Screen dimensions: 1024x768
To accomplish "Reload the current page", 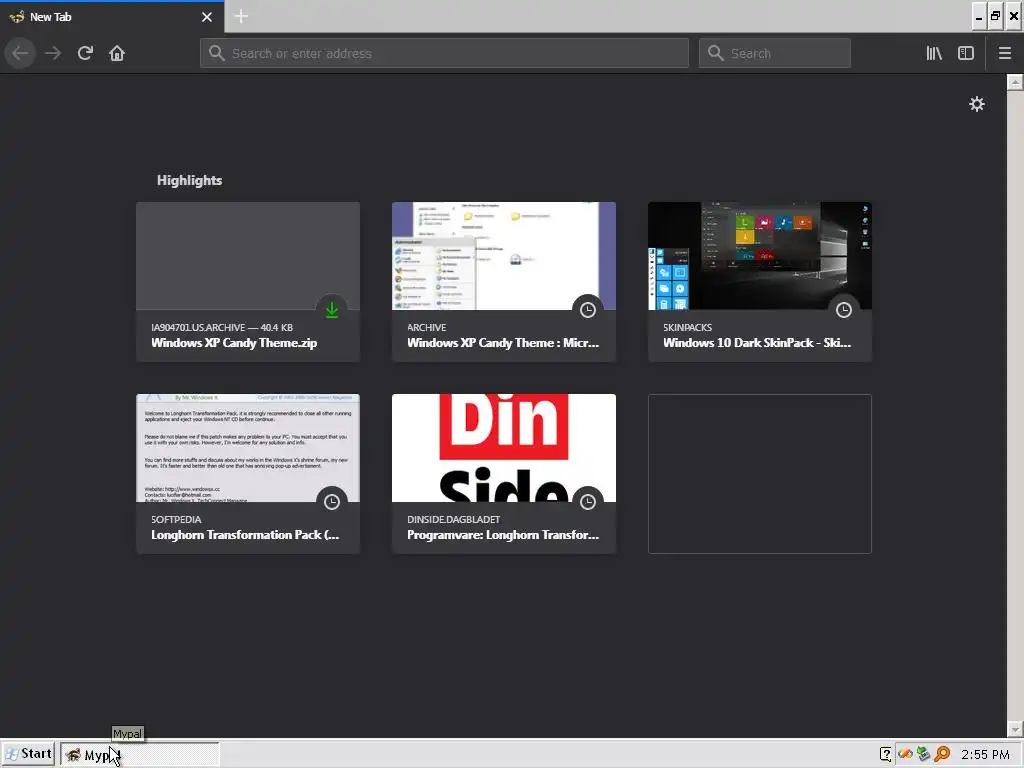I will tap(85, 53).
